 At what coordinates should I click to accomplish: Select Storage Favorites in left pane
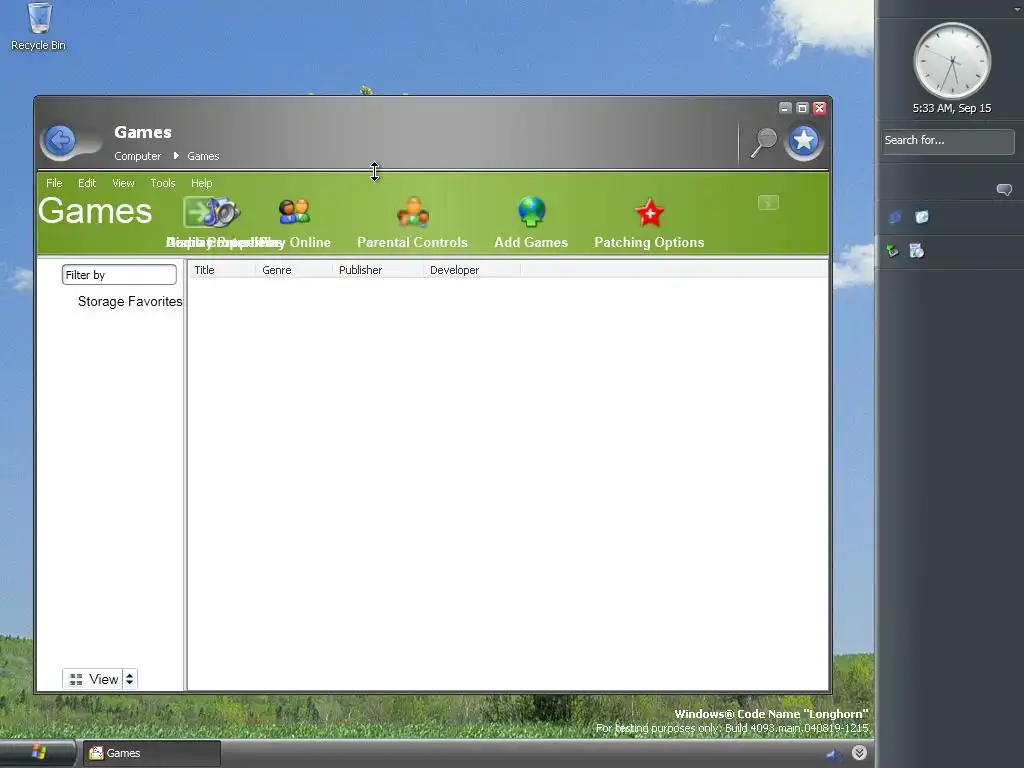pyautogui.click(x=130, y=302)
